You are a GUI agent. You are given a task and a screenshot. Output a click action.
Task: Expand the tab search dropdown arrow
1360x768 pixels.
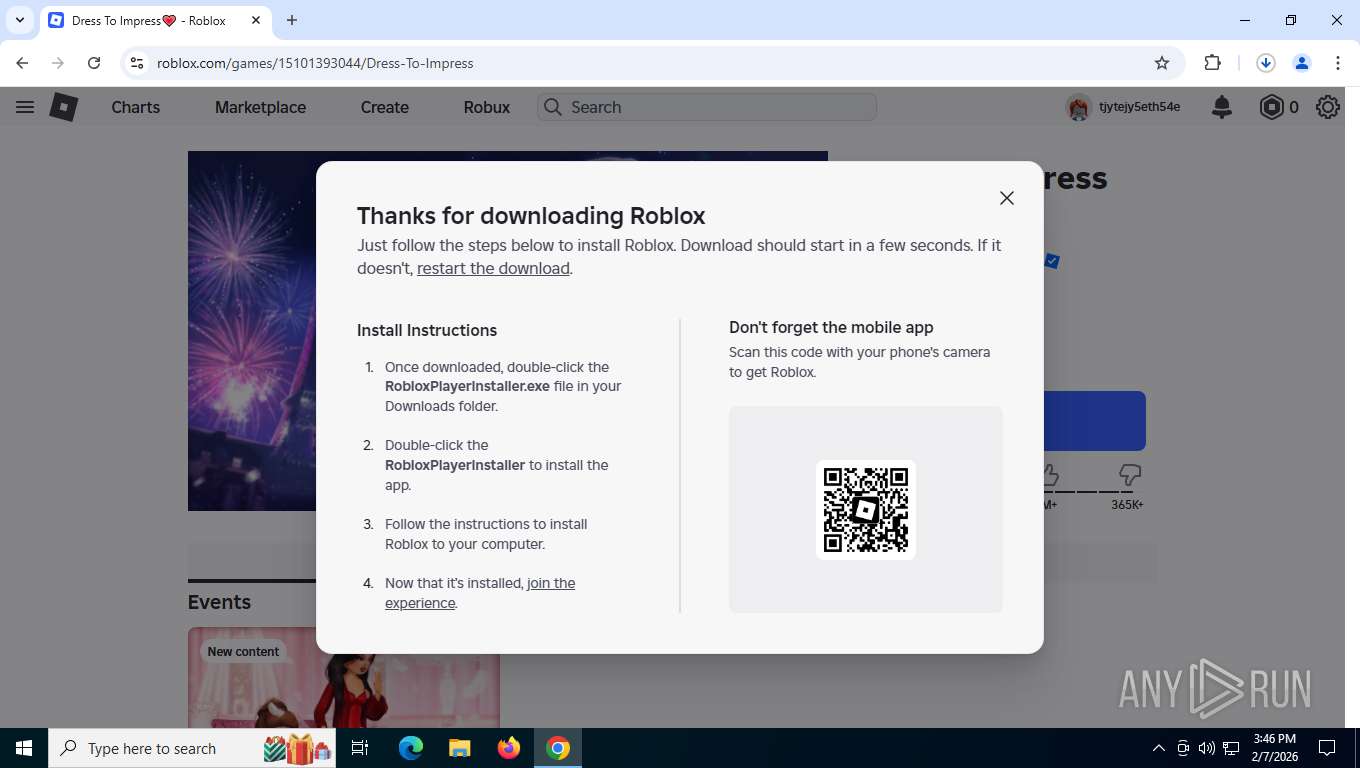tap(19, 20)
